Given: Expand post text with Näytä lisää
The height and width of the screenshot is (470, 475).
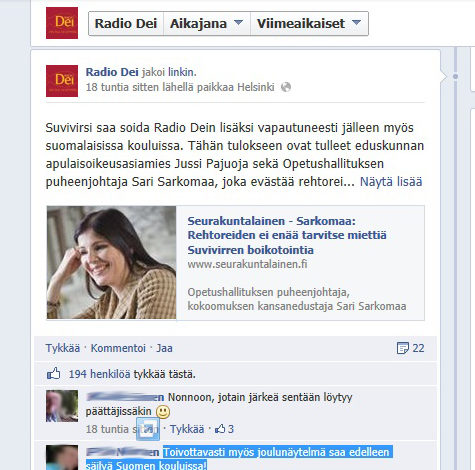Looking at the screenshot, I should tap(391, 182).
